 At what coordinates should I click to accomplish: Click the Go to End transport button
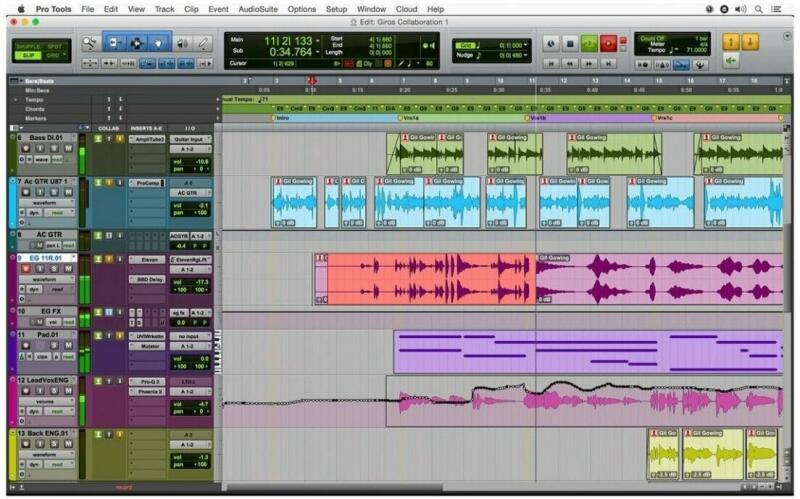point(608,64)
